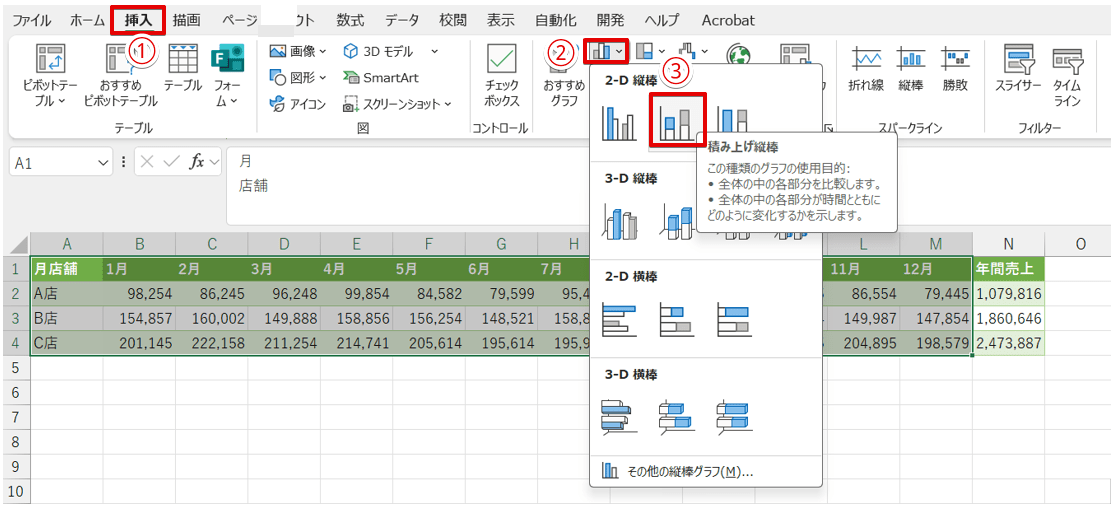Choose 2-D stacked bar chart
1111x507 pixels.
[677, 319]
